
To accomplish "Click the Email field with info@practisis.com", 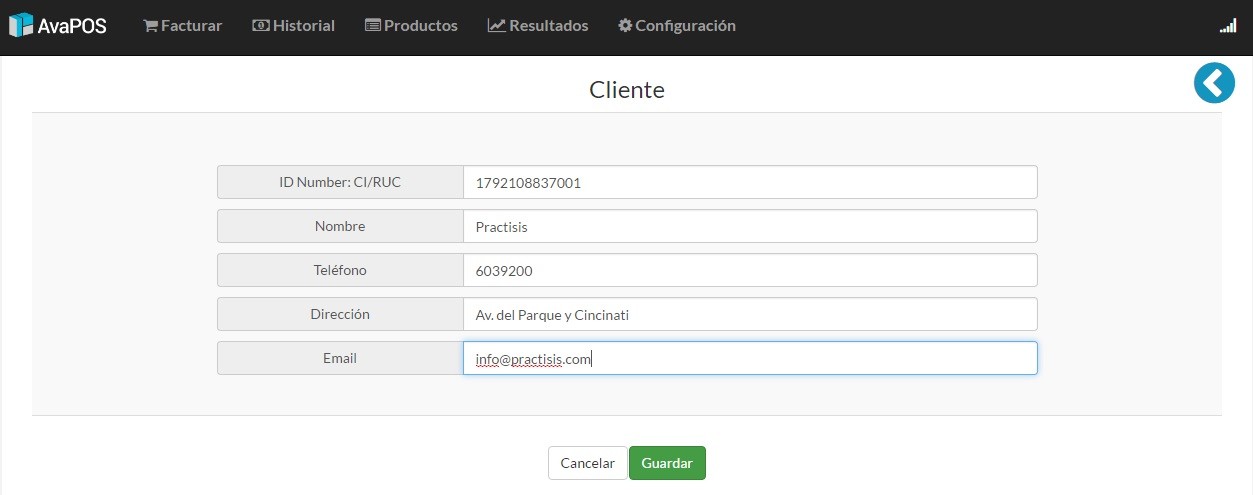I will tap(750, 358).
